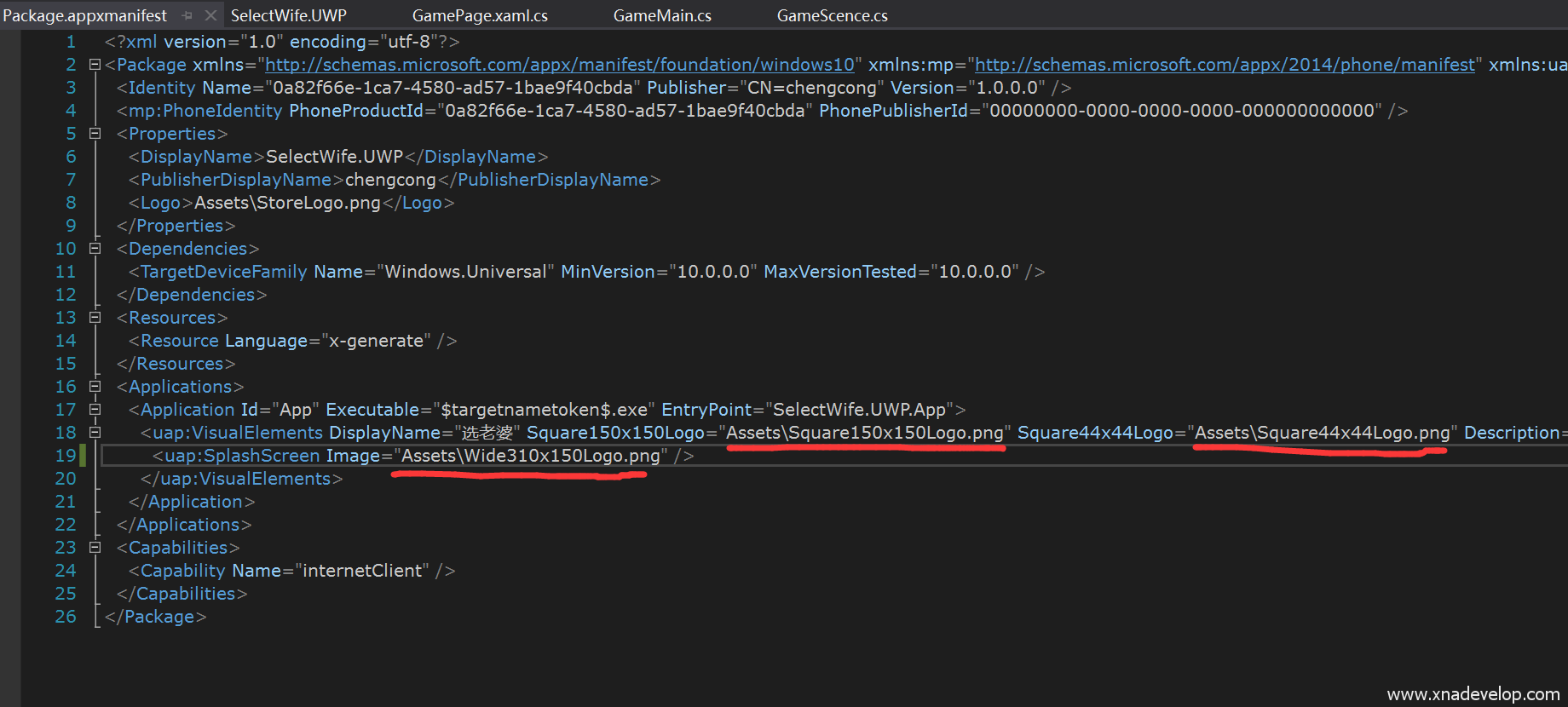1568x707 pixels.
Task: Place cursor in Assets\Wide310x150Logo.png value
Action: click(530, 456)
